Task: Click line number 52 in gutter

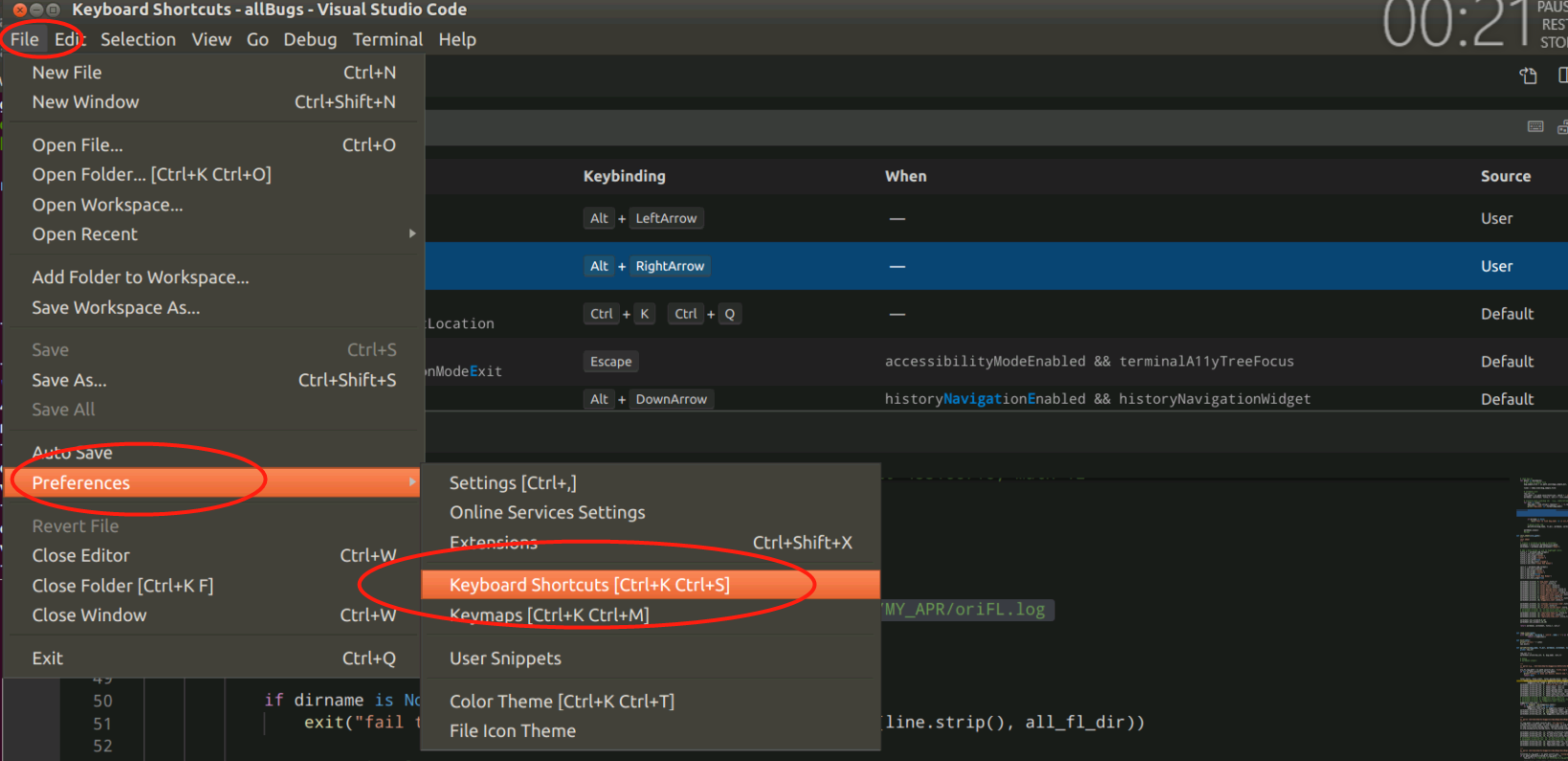Action: click(102, 746)
